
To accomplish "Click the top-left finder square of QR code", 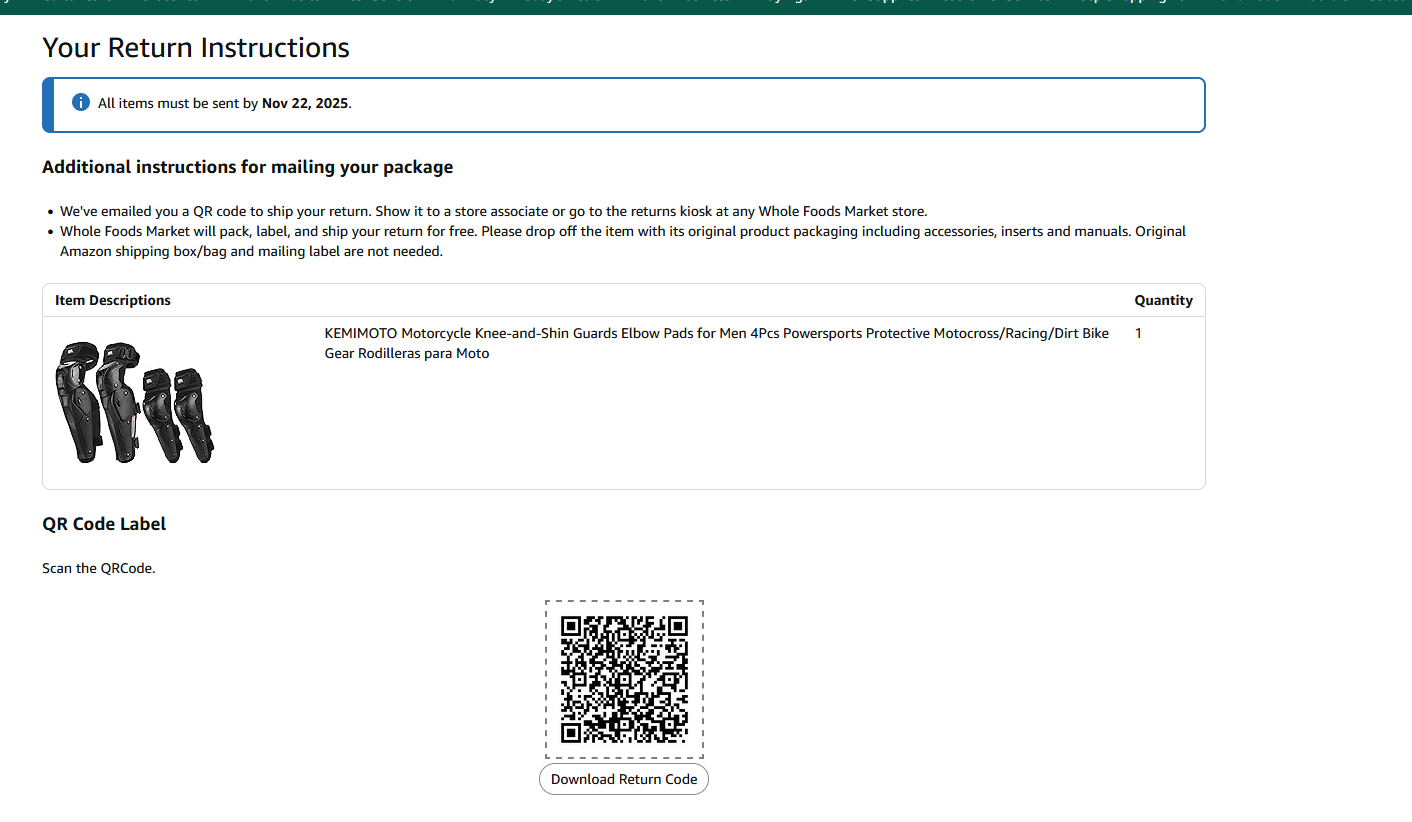I will coord(571,627).
